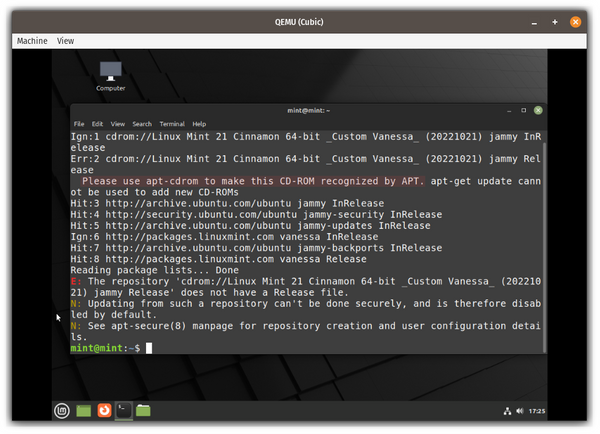The height and width of the screenshot is (434, 600).
Task: Open the terminal File menu
Action: tap(77, 123)
